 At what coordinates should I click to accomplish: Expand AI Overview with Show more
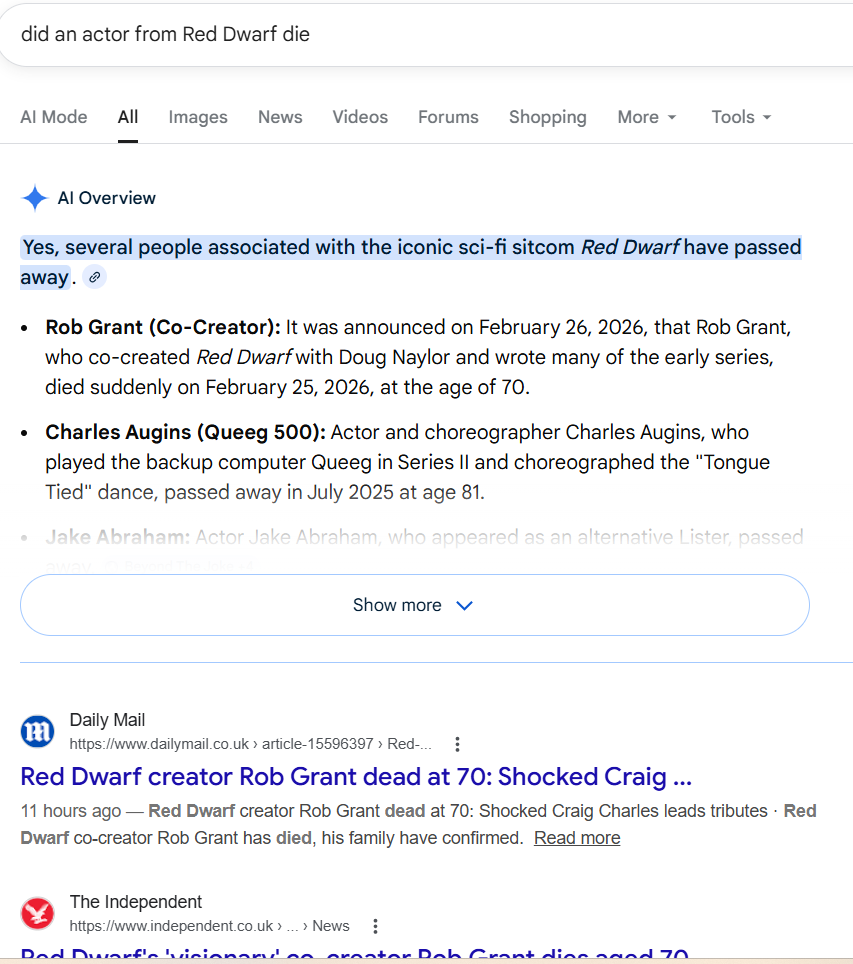[x=414, y=605]
